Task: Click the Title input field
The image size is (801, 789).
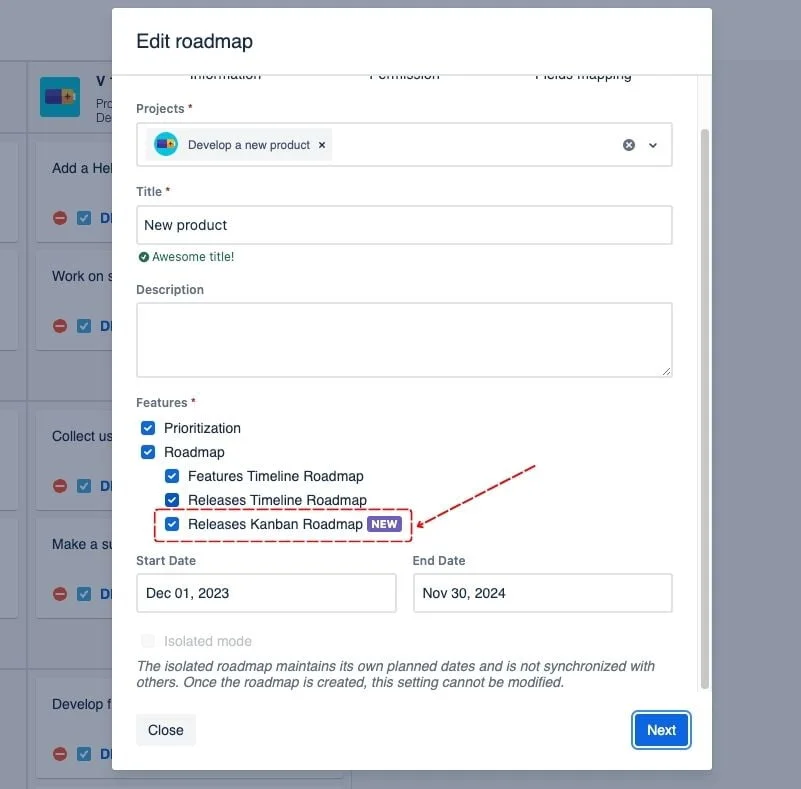Action: pos(404,225)
